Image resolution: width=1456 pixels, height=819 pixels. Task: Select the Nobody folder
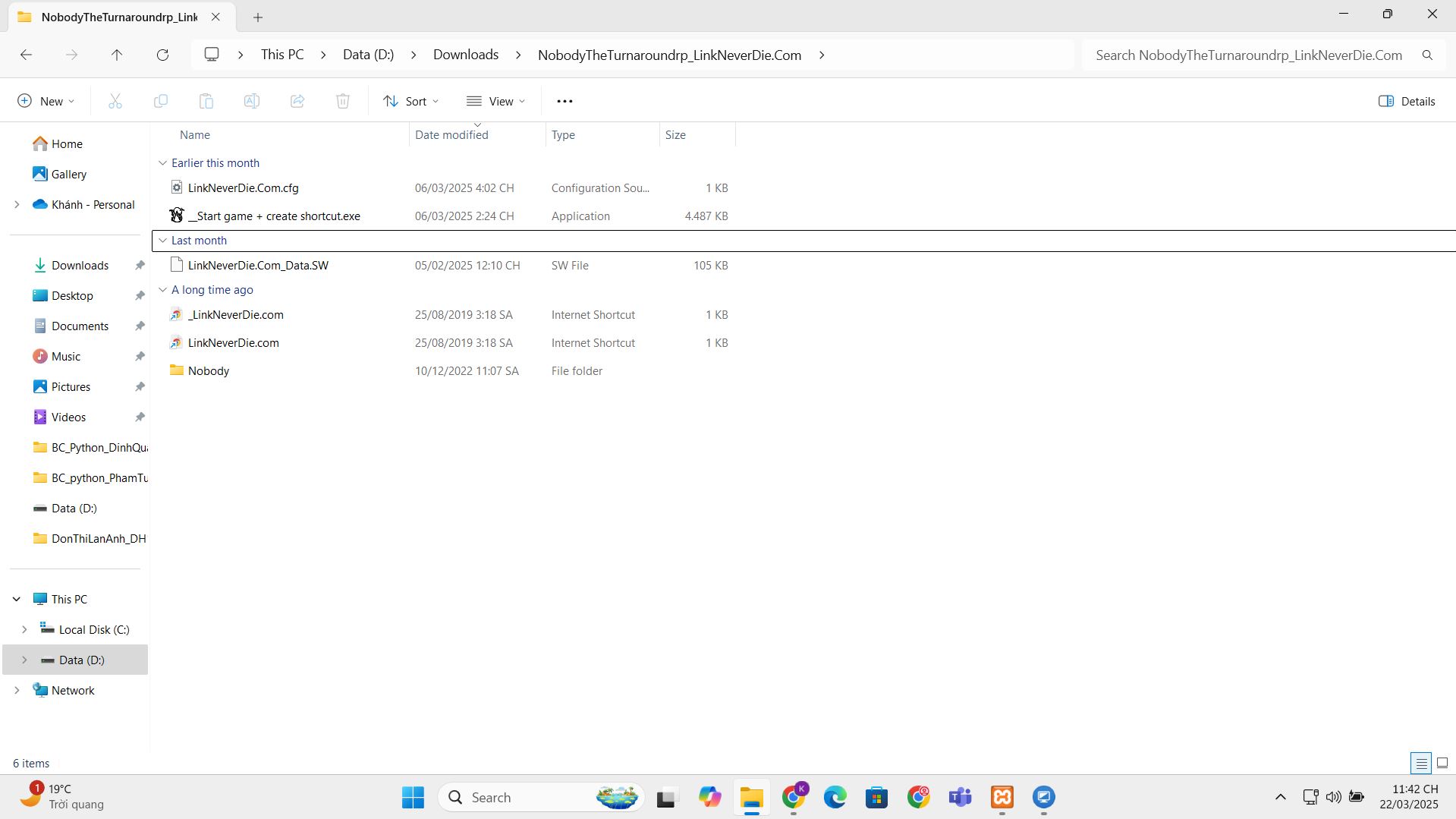pyautogui.click(x=209, y=371)
